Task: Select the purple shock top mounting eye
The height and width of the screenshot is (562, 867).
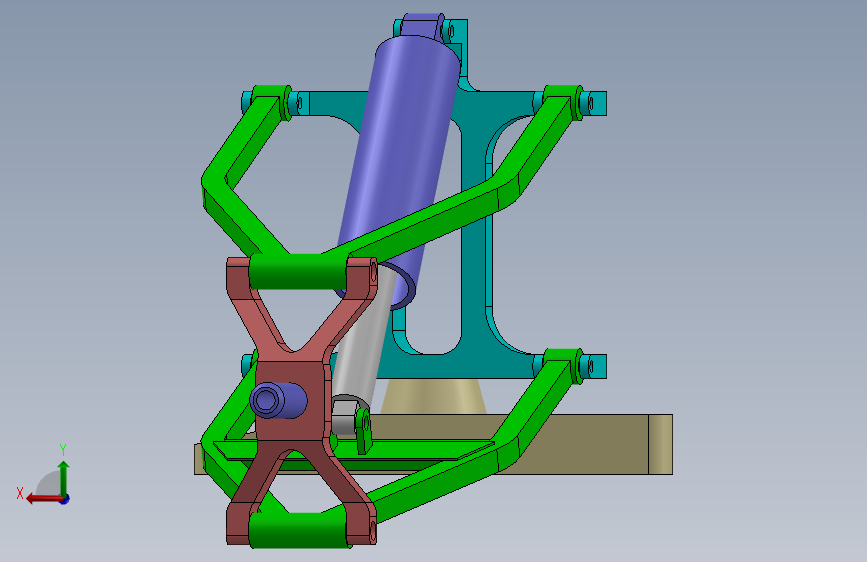Action: (x=422, y=25)
